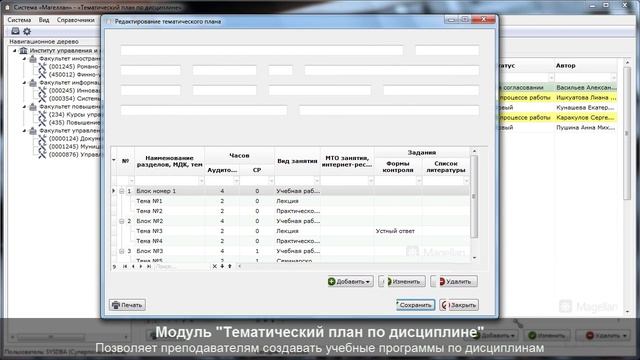The height and width of the screenshot is (360, 640).
Task: Click the Устный ответ cell
Action: click(x=398, y=231)
